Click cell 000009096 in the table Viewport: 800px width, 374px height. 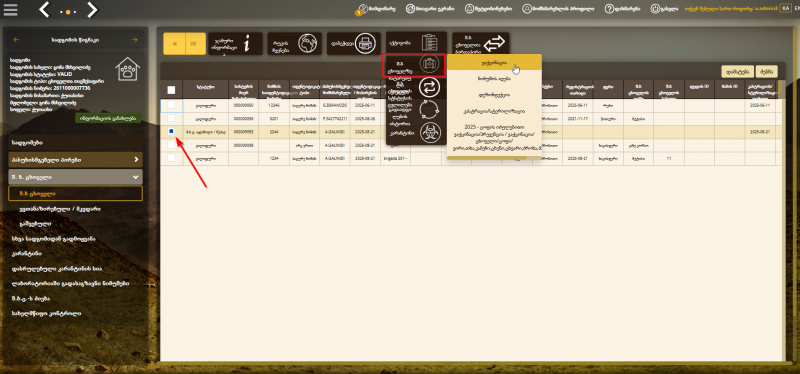243,118
